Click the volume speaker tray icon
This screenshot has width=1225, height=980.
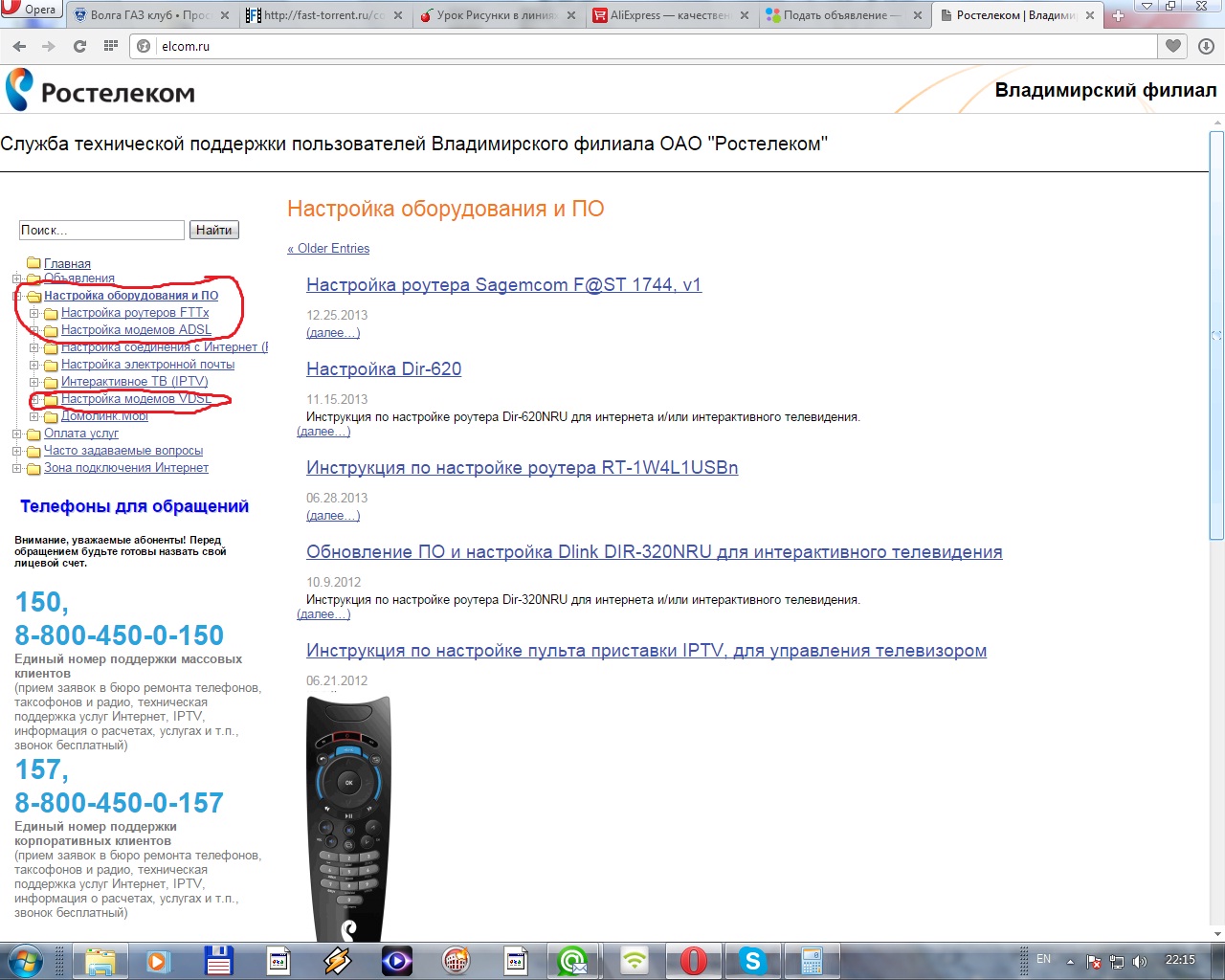coord(1139,962)
